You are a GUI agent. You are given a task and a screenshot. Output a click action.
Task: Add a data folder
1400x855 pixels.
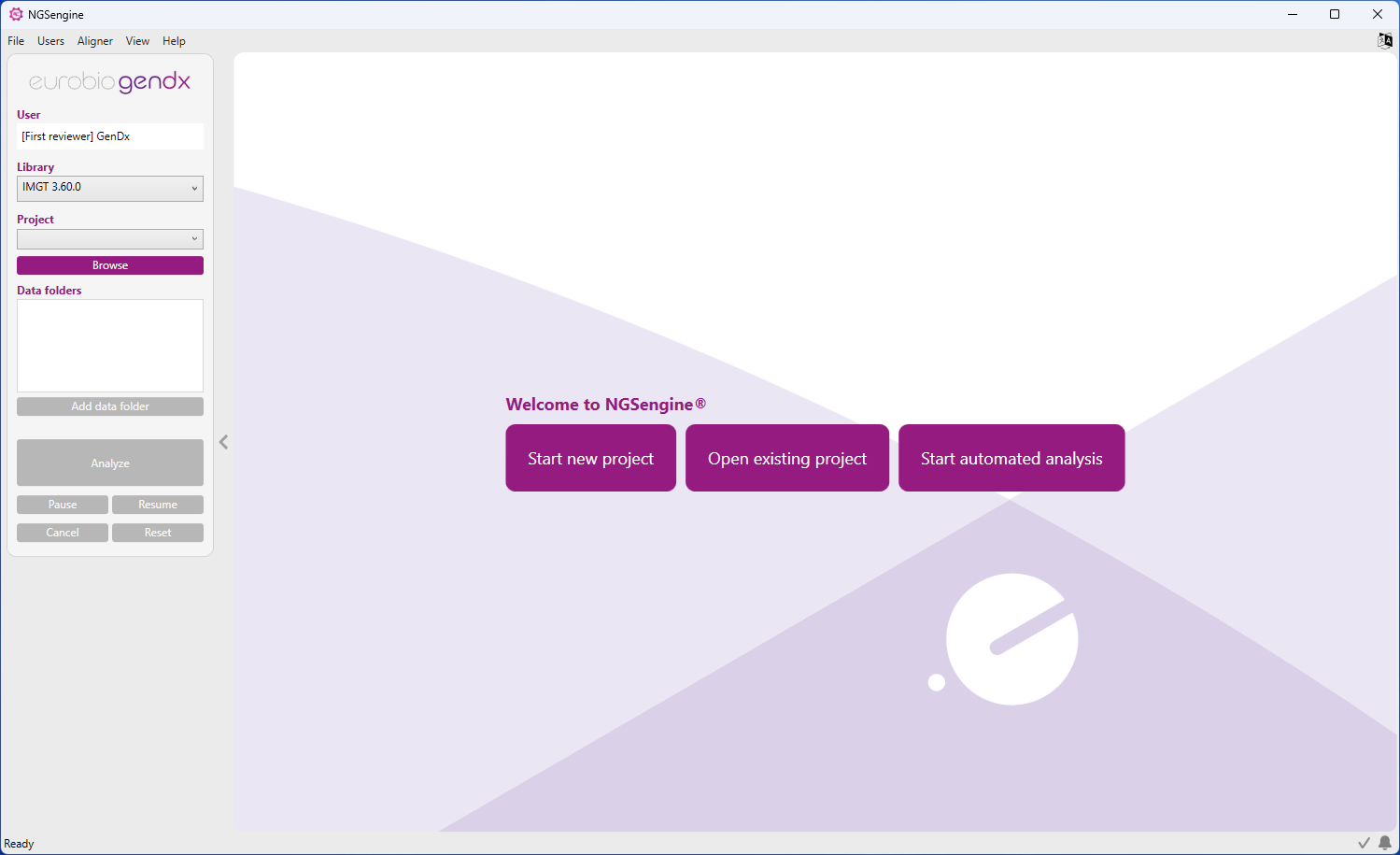[x=109, y=406]
